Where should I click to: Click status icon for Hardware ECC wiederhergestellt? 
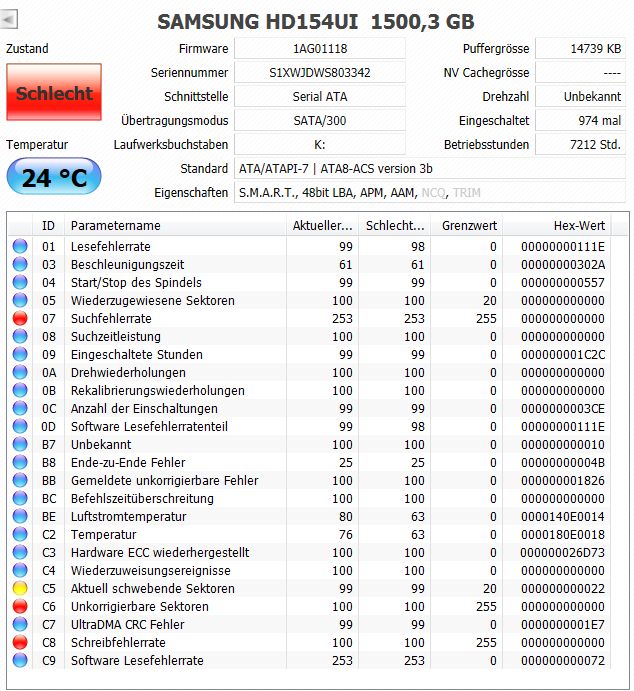tap(20, 552)
